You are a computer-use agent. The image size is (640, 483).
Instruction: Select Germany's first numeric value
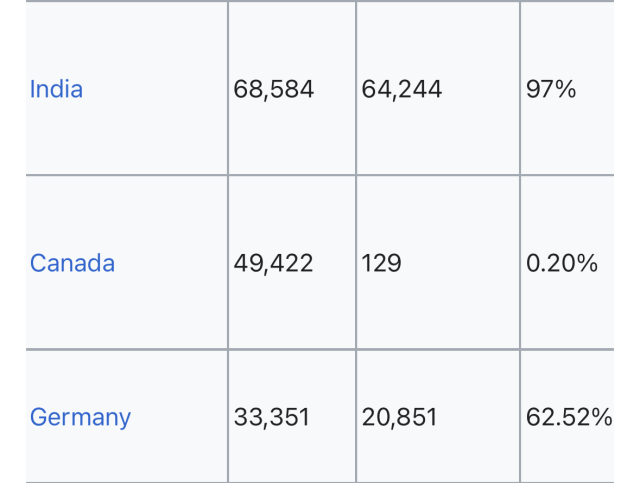tap(273, 417)
